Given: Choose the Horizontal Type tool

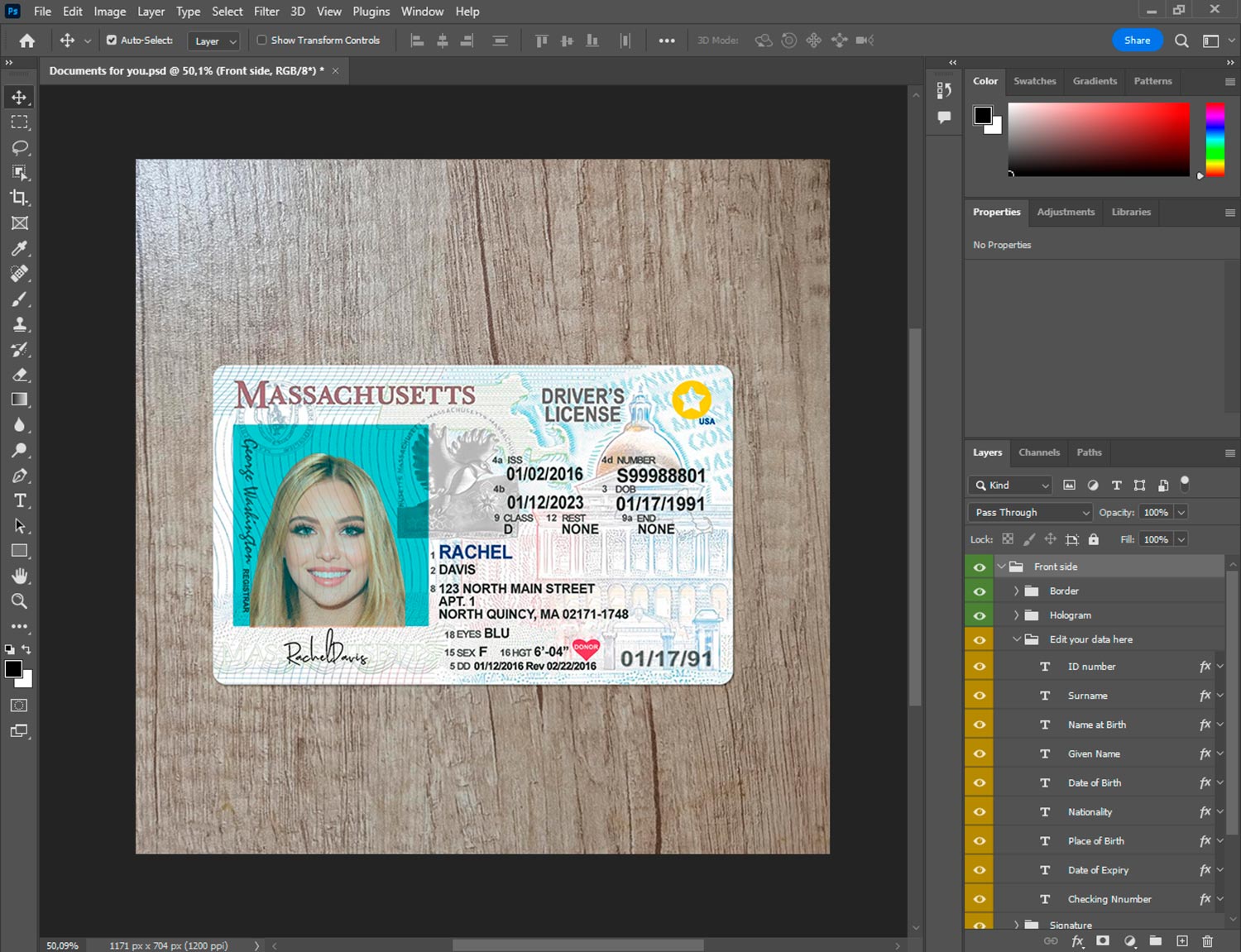Looking at the screenshot, I should click(x=20, y=500).
